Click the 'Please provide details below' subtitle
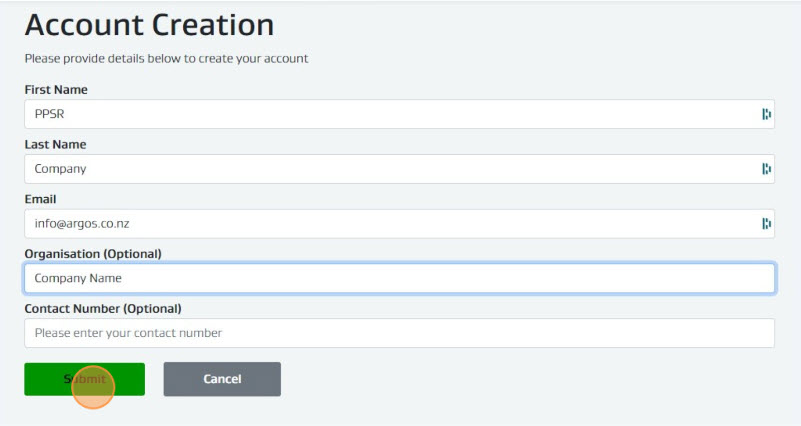 (167, 58)
